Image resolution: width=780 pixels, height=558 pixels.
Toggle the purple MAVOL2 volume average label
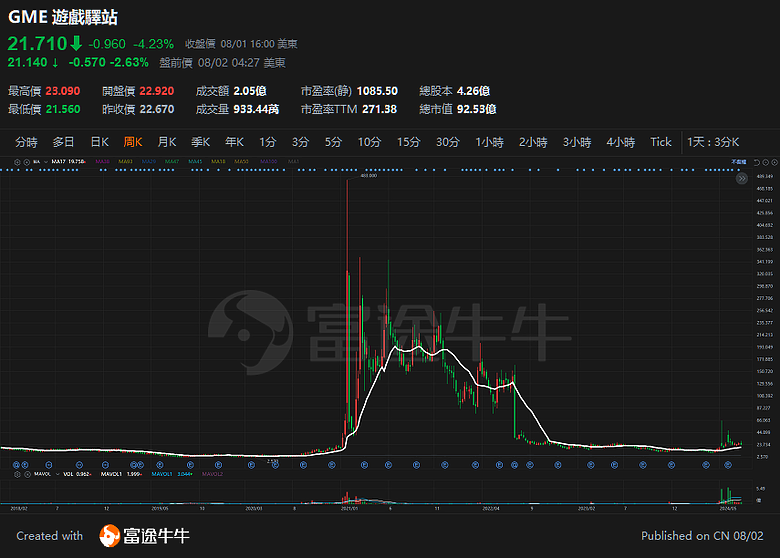click(212, 474)
